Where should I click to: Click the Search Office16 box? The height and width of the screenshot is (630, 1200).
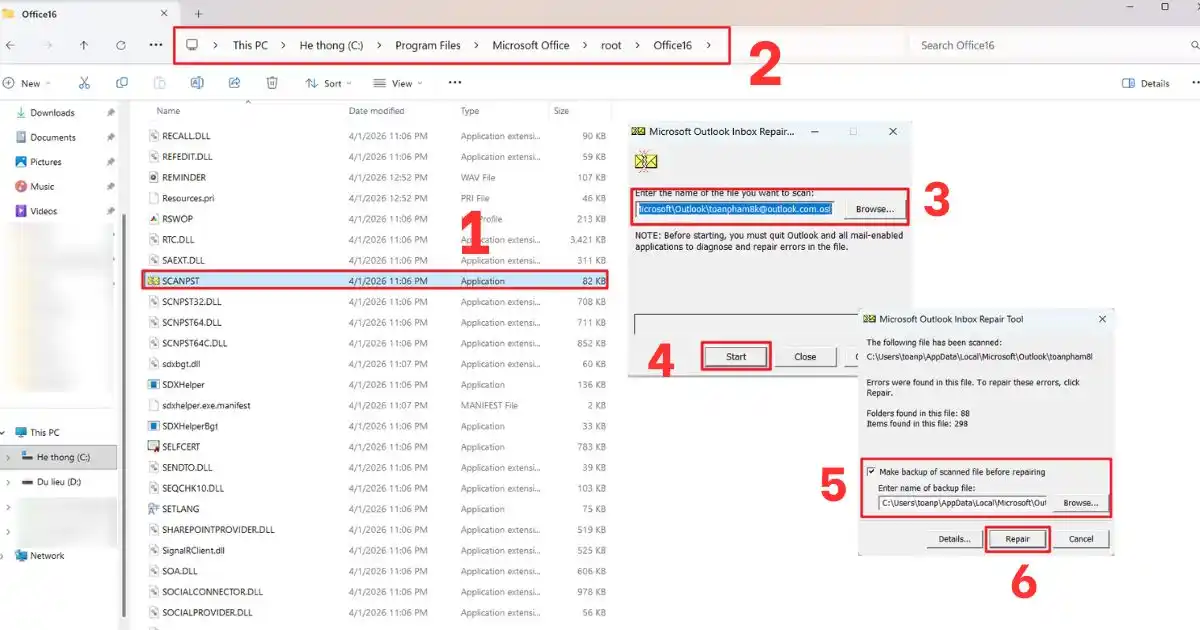pyautogui.click(x=1050, y=45)
